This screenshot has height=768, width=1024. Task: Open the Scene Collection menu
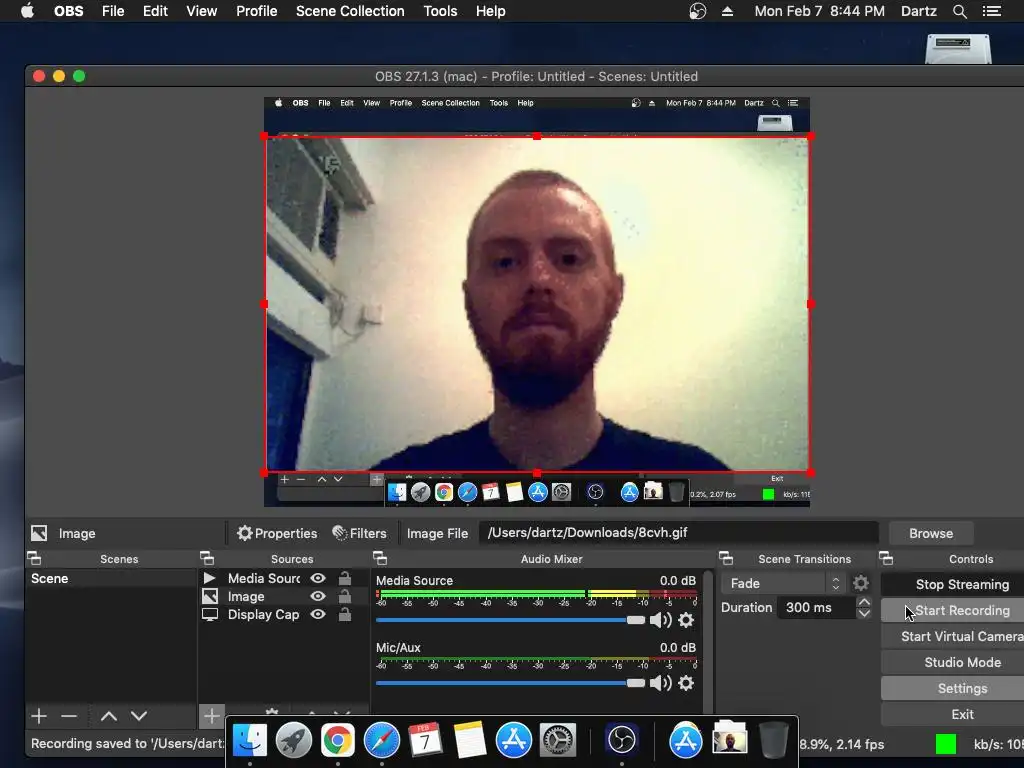click(x=350, y=11)
